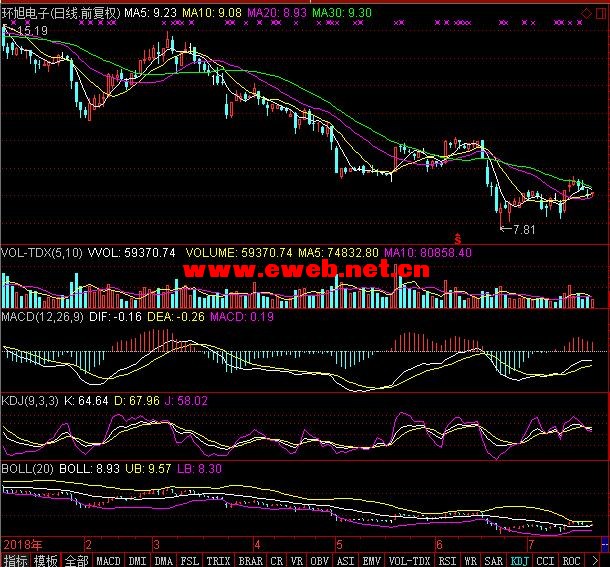Select the 全部 tab
The width and height of the screenshot is (610, 567).
pyautogui.click(x=77, y=561)
